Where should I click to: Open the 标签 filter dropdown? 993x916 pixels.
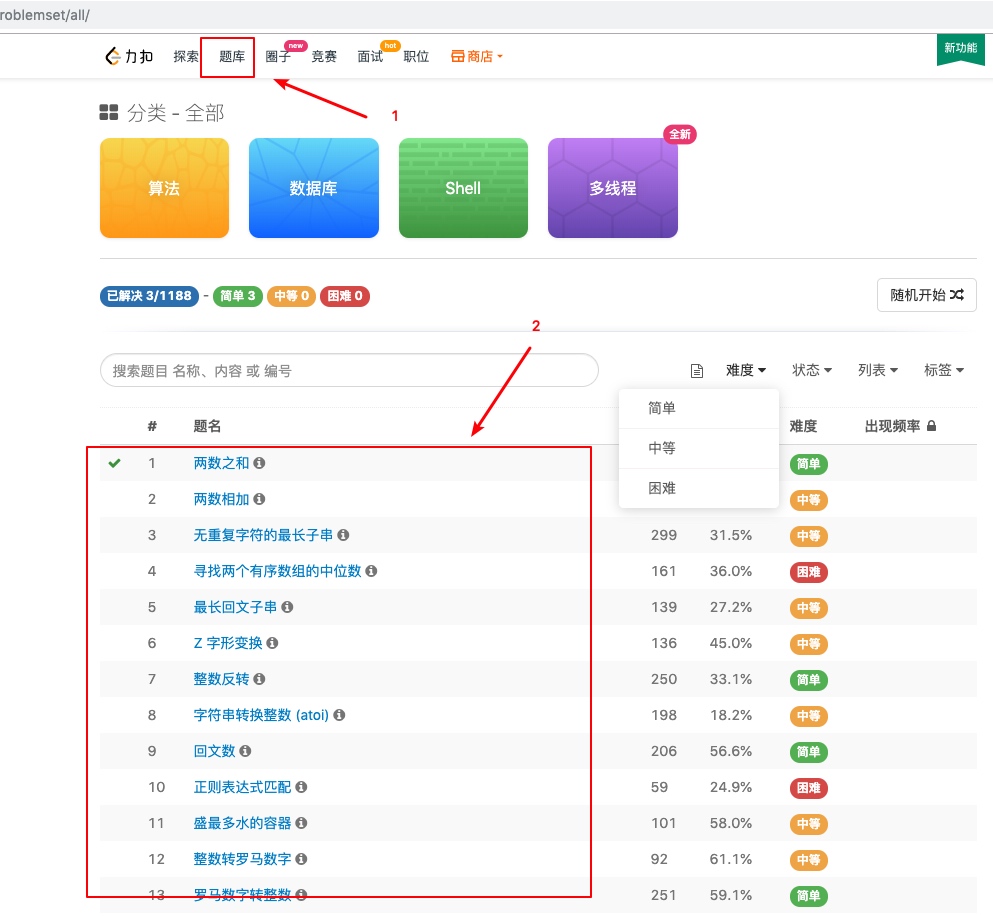(x=944, y=370)
